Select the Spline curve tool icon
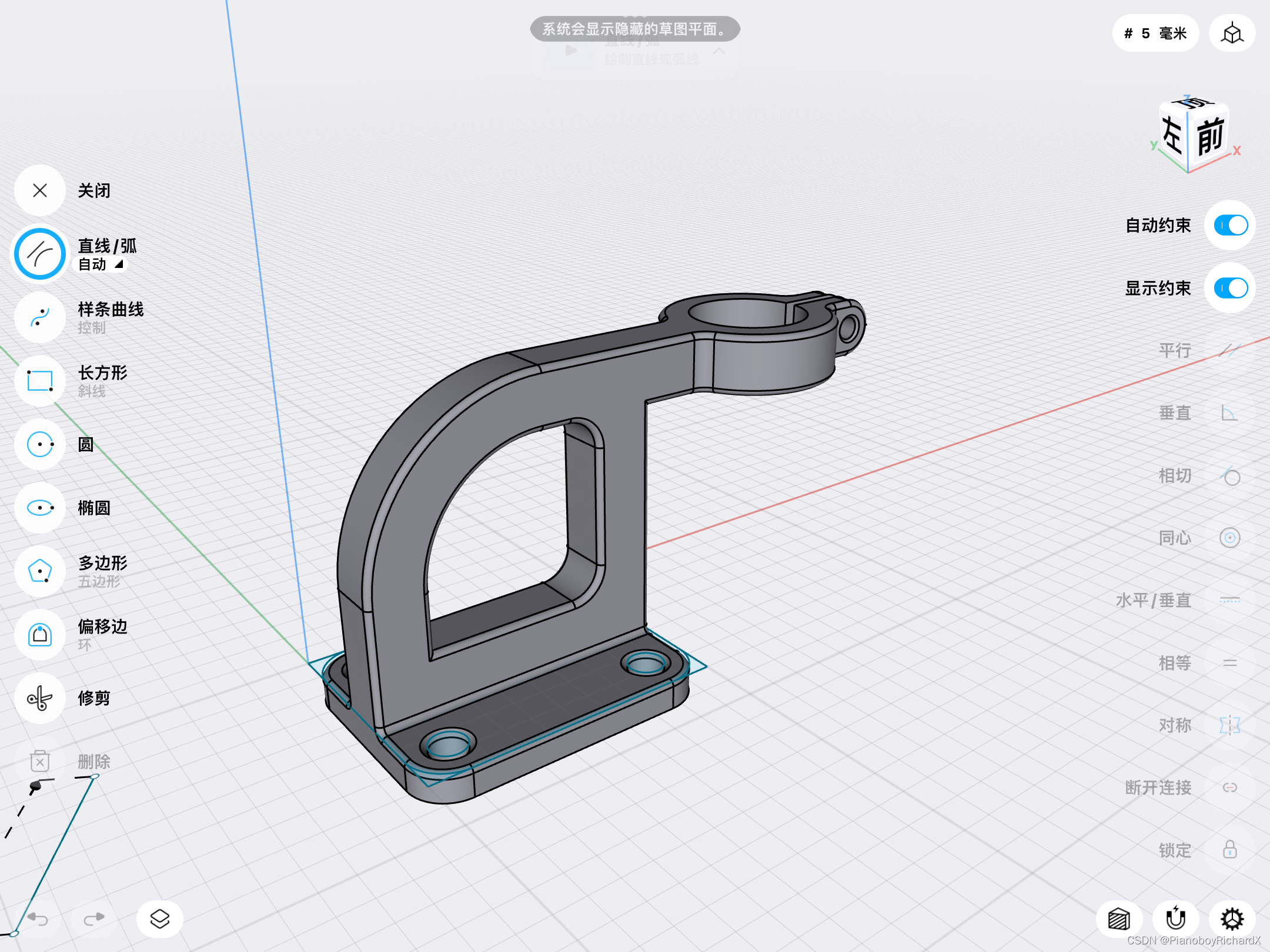The height and width of the screenshot is (952, 1270). click(x=40, y=317)
